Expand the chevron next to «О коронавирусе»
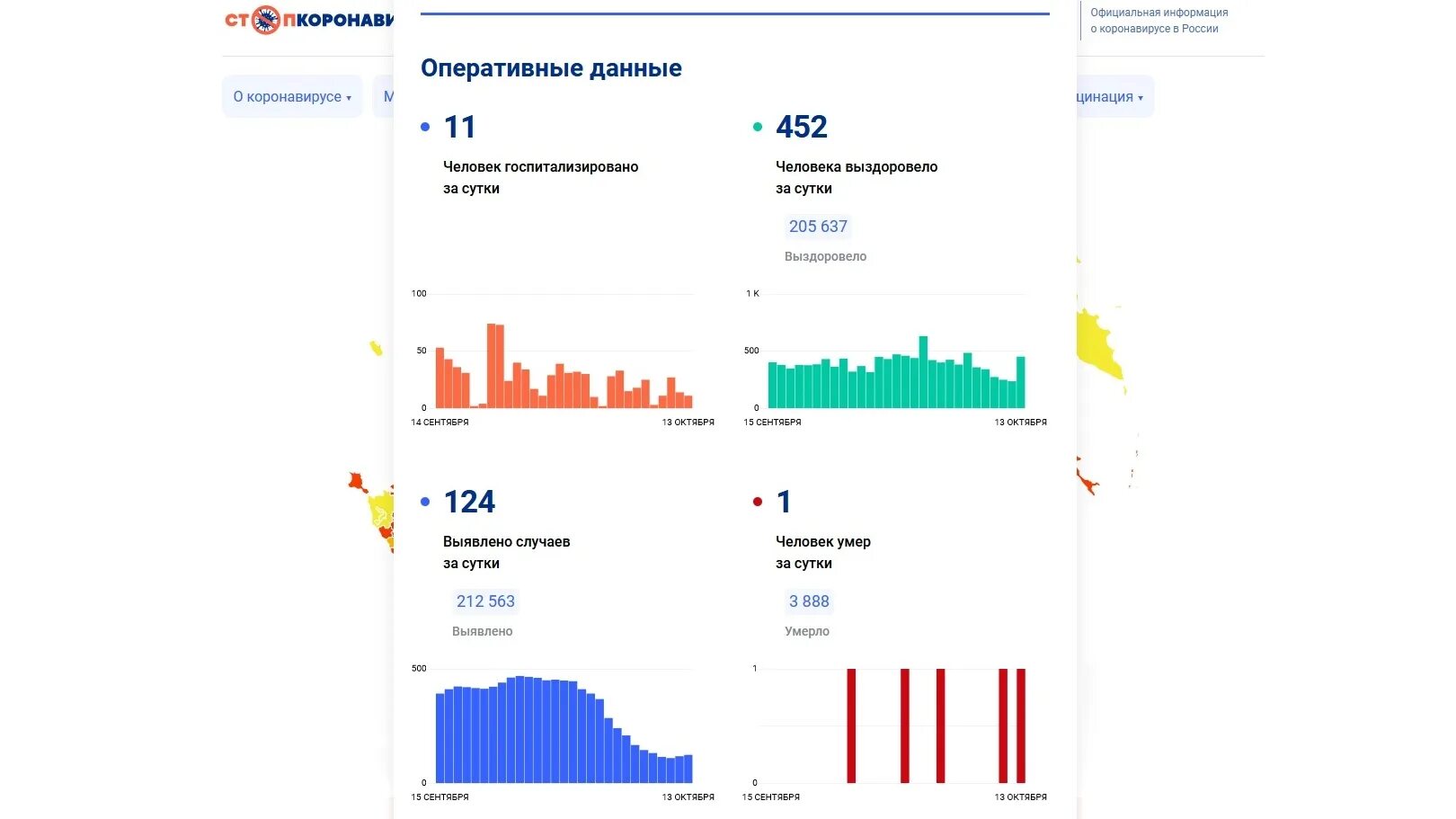This screenshot has width=1456, height=819. [x=349, y=96]
